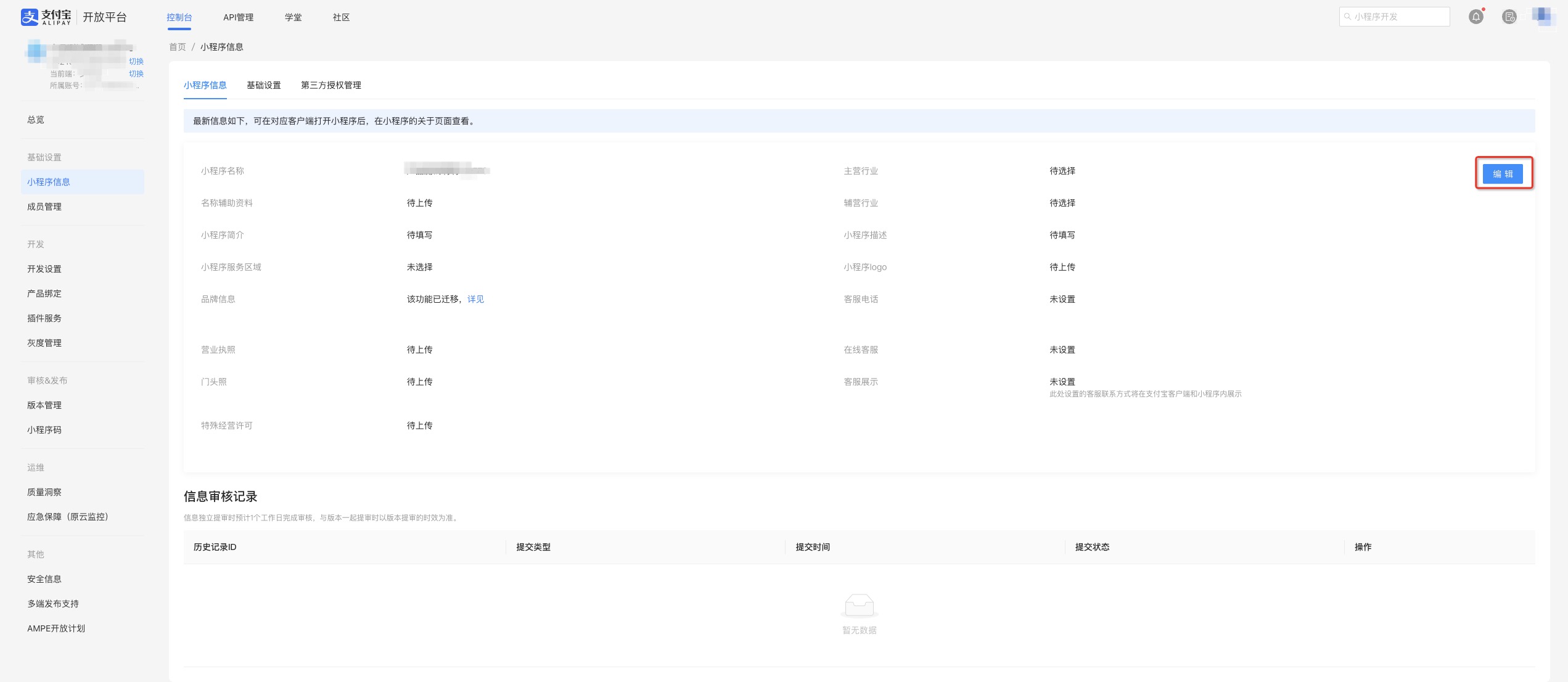This screenshot has height=682, width=1568.
Task: Click the 在线客服 value 未设置
Action: point(1062,350)
